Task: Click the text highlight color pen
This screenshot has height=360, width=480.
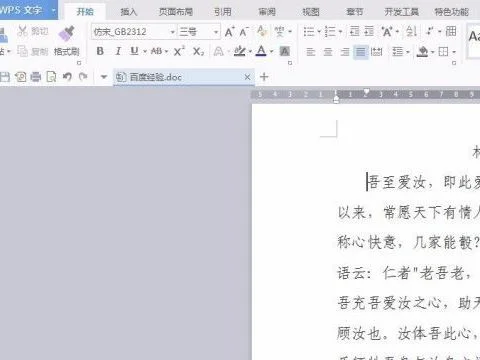Action: [239, 51]
